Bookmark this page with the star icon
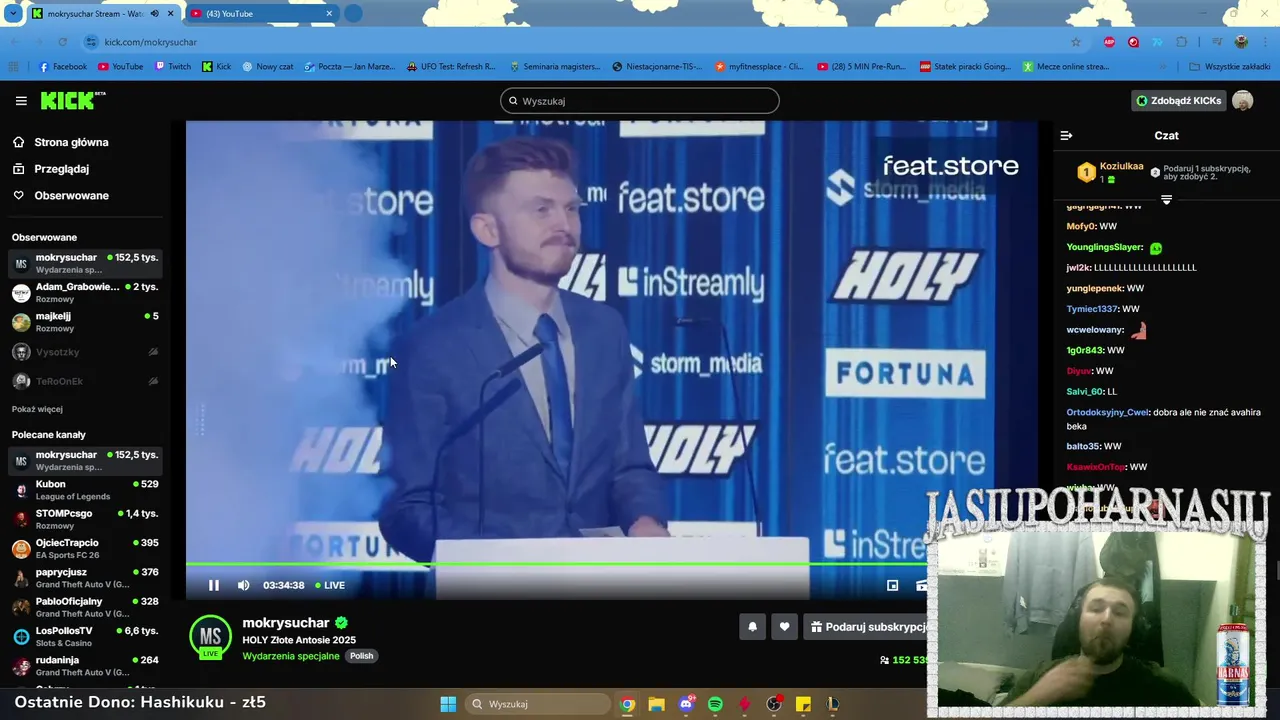Image resolution: width=1280 pixels, height=720 pixels. (1076, 42)
